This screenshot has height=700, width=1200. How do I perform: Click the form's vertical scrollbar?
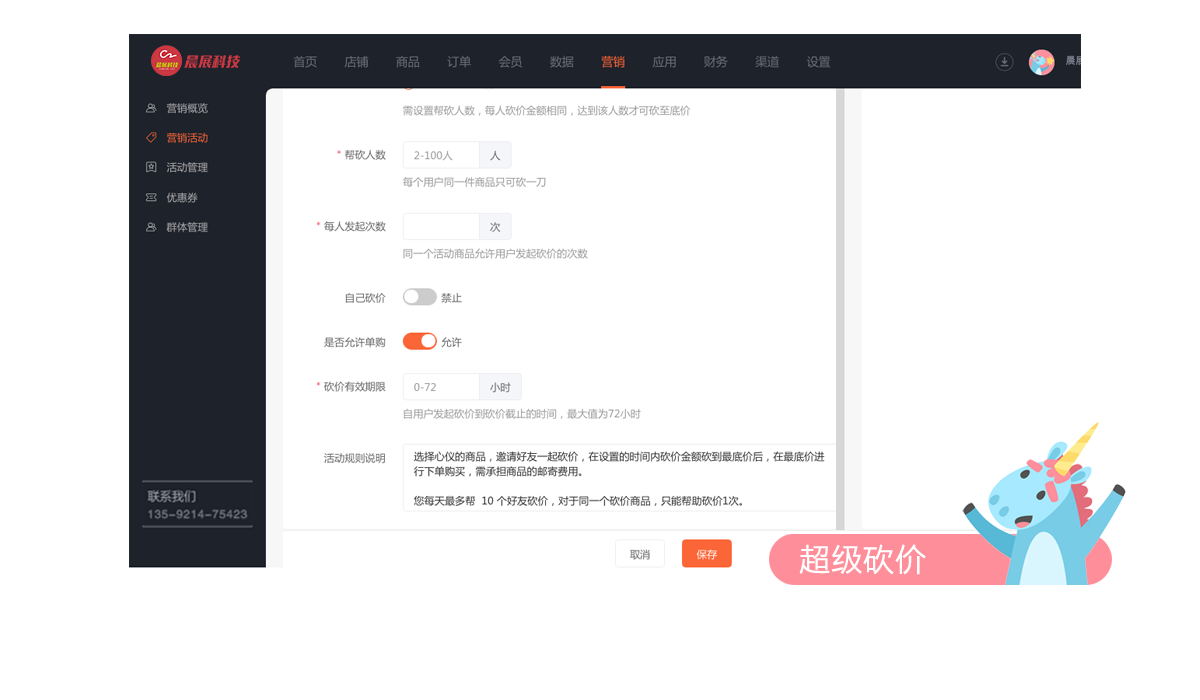(x=840, y=300)
